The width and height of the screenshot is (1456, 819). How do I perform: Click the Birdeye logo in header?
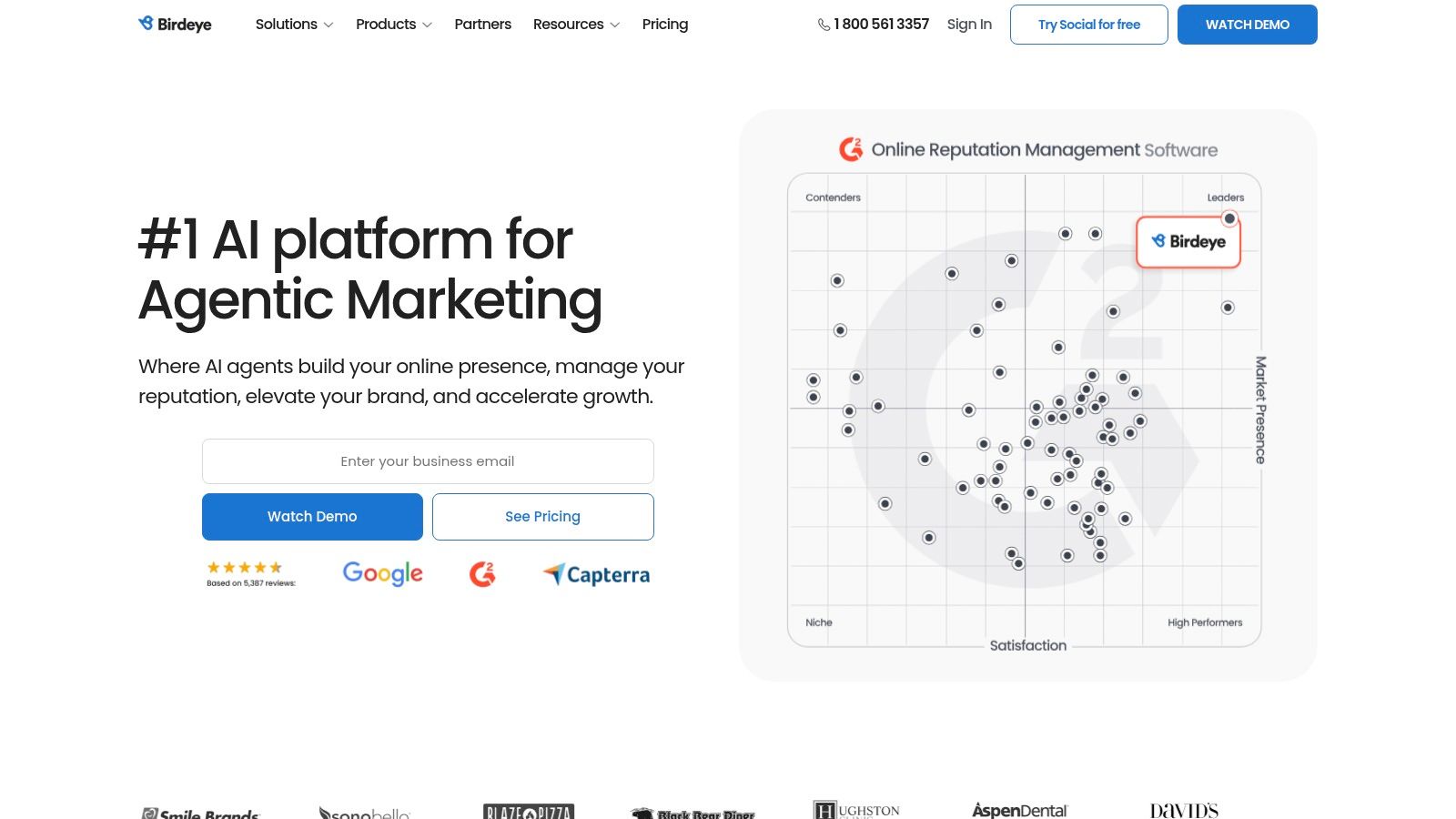pos(175,25)
